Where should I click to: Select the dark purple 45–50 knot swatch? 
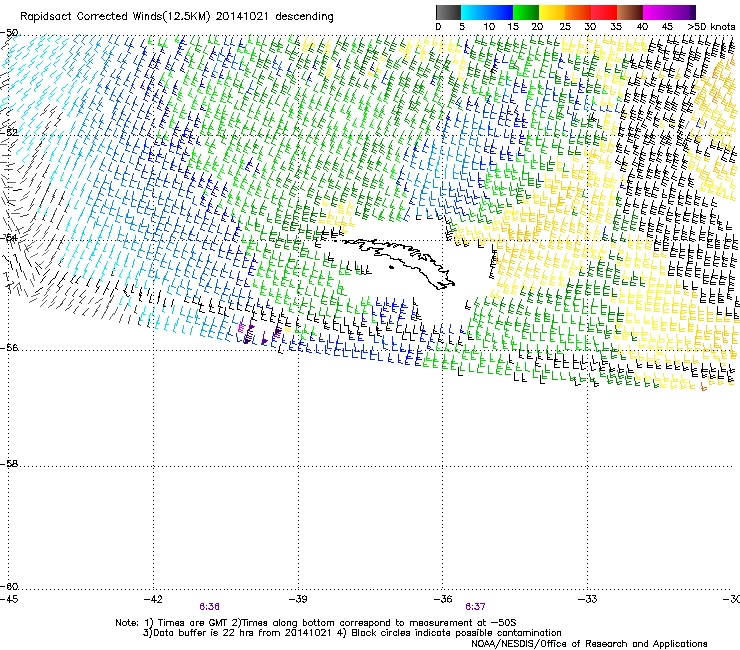[x=682, y=12]
